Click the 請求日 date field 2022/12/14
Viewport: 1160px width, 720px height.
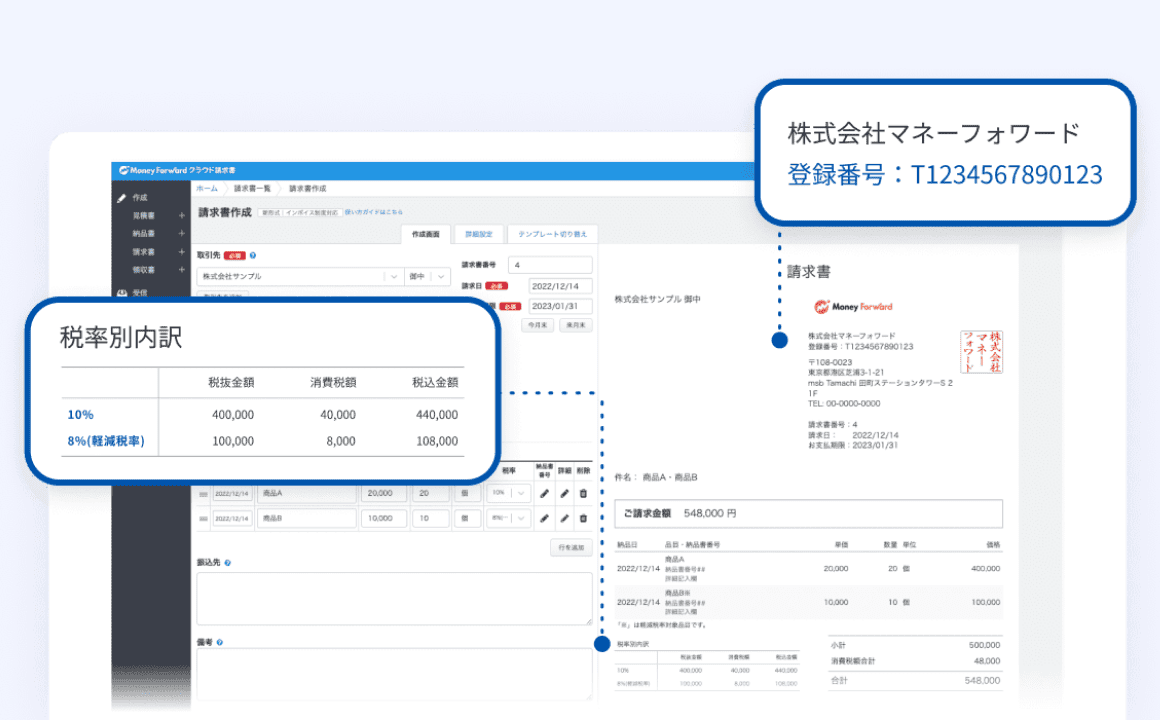click(561, 286)
